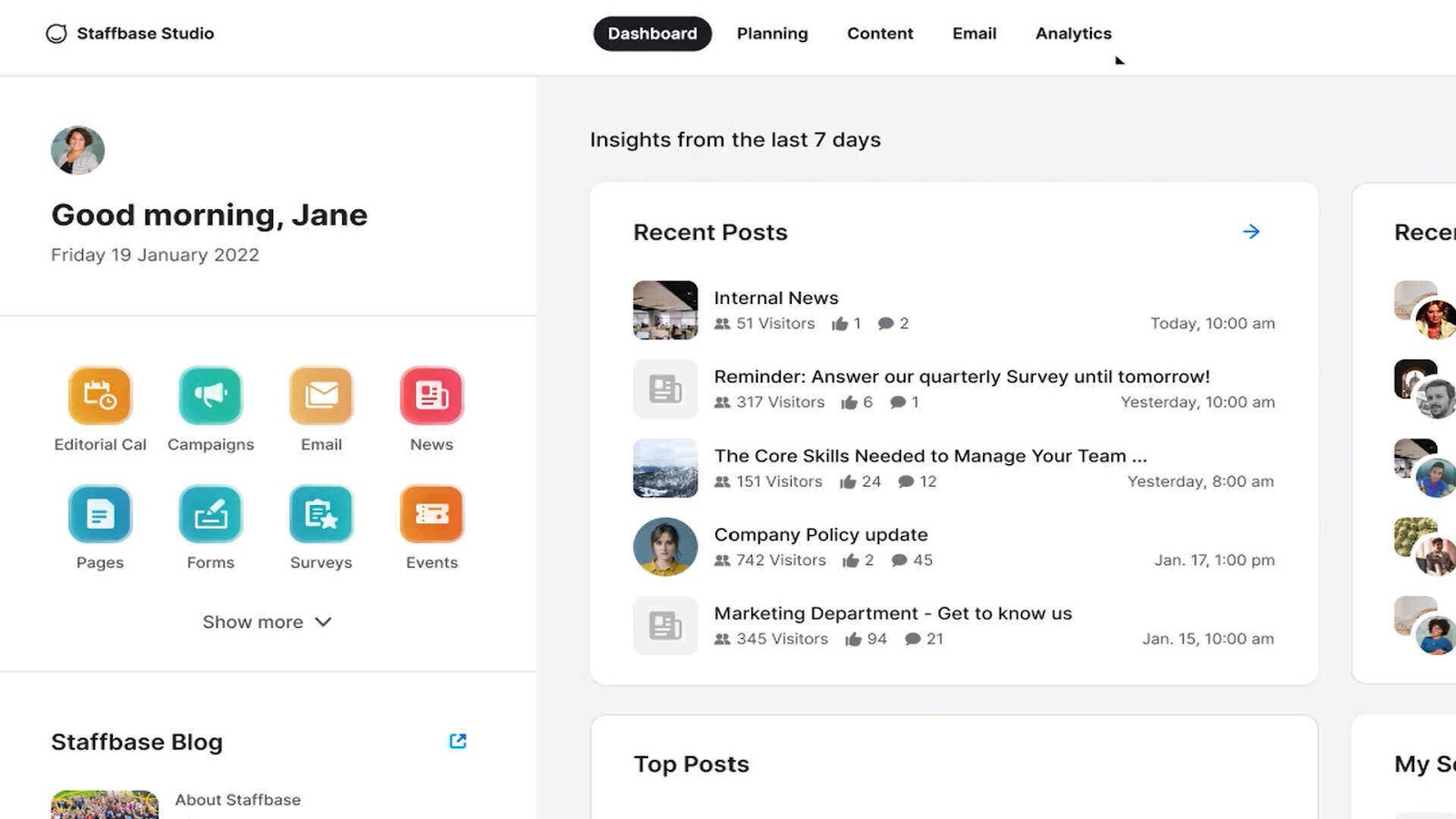Viewport: 1456px width, 819px height.
Task: Open all Recent Posts via arrow
Action: (1251, 232)
